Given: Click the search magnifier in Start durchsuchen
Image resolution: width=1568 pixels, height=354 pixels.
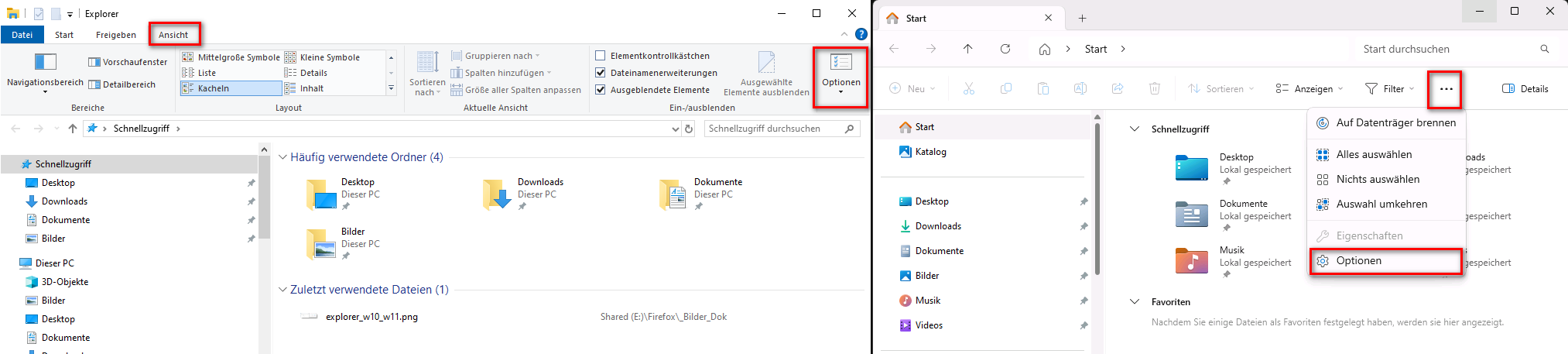Looking at the screenshot, I should [1544, 49].
